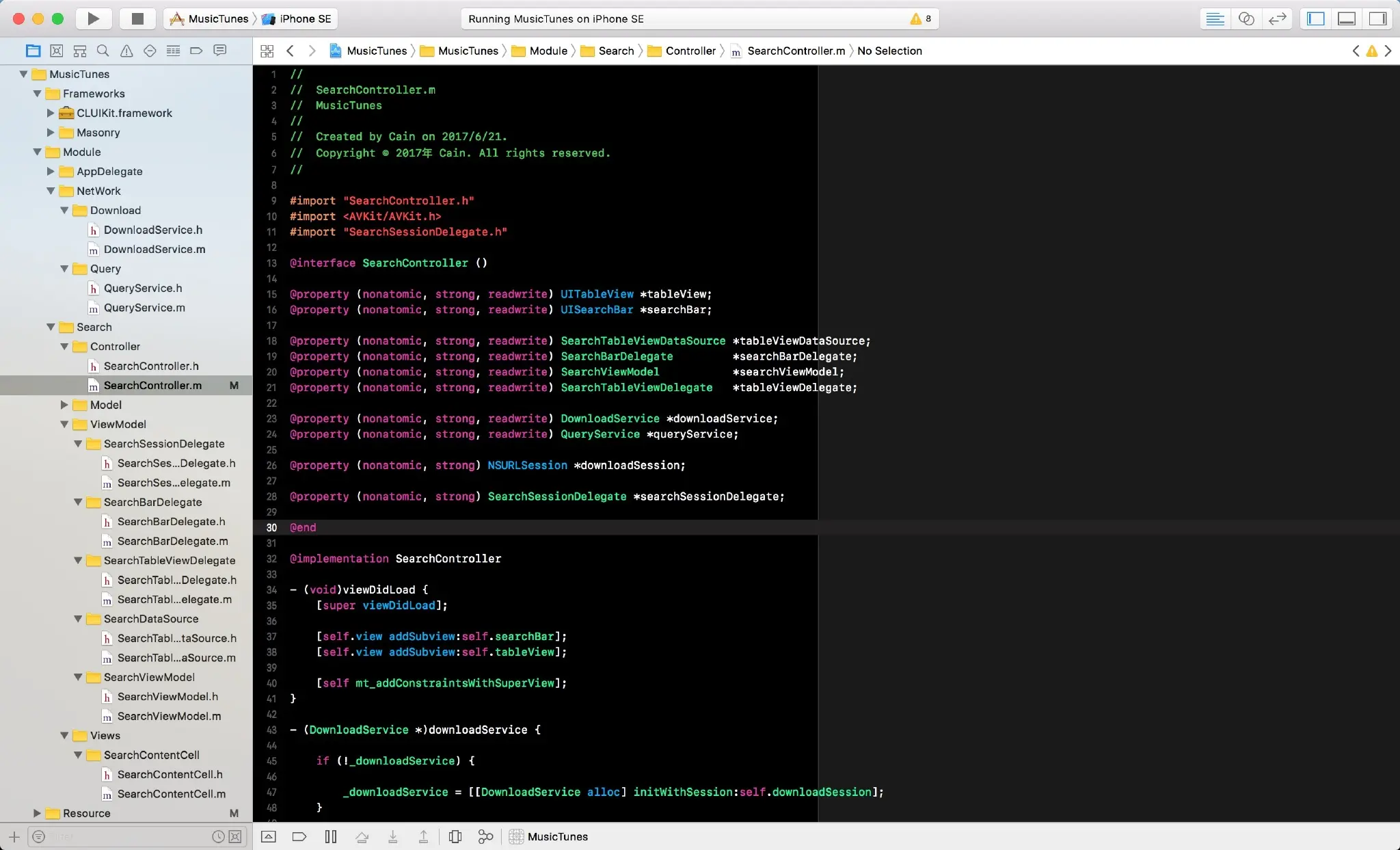The image size is (1400, 850).
Task: Click the Debug View Hierarchy icon
Action: [x=455, y=836]
